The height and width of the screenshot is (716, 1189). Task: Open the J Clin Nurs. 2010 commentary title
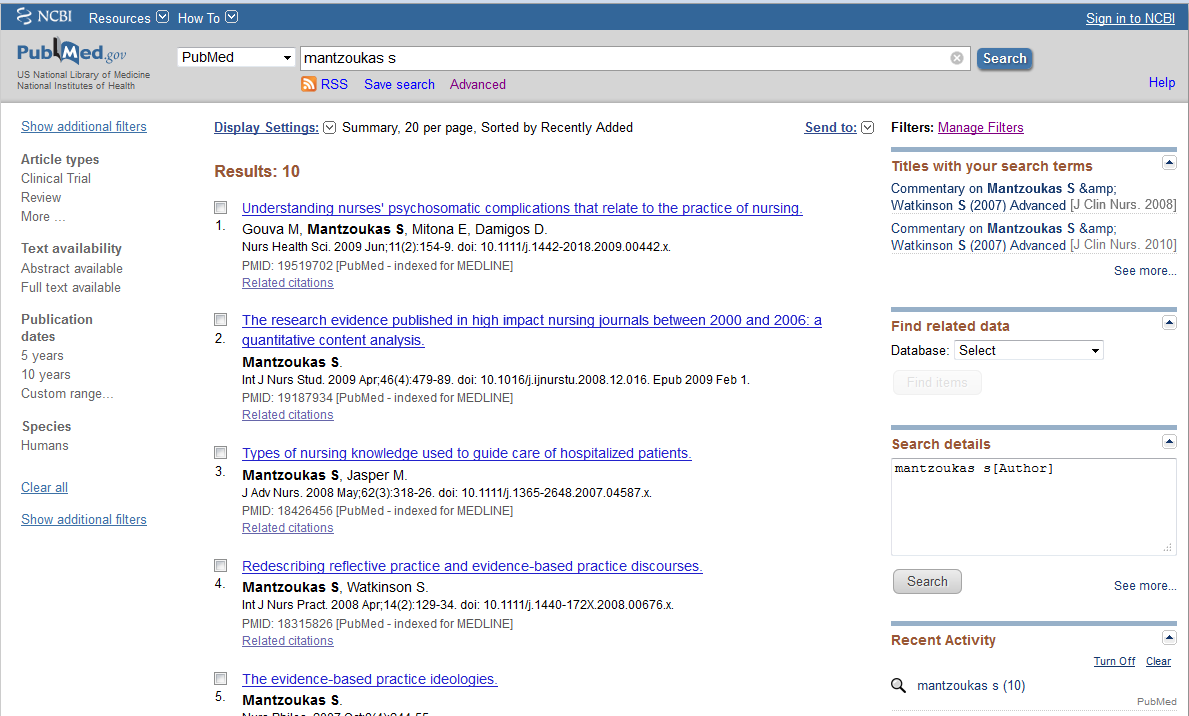point(1003,237)
